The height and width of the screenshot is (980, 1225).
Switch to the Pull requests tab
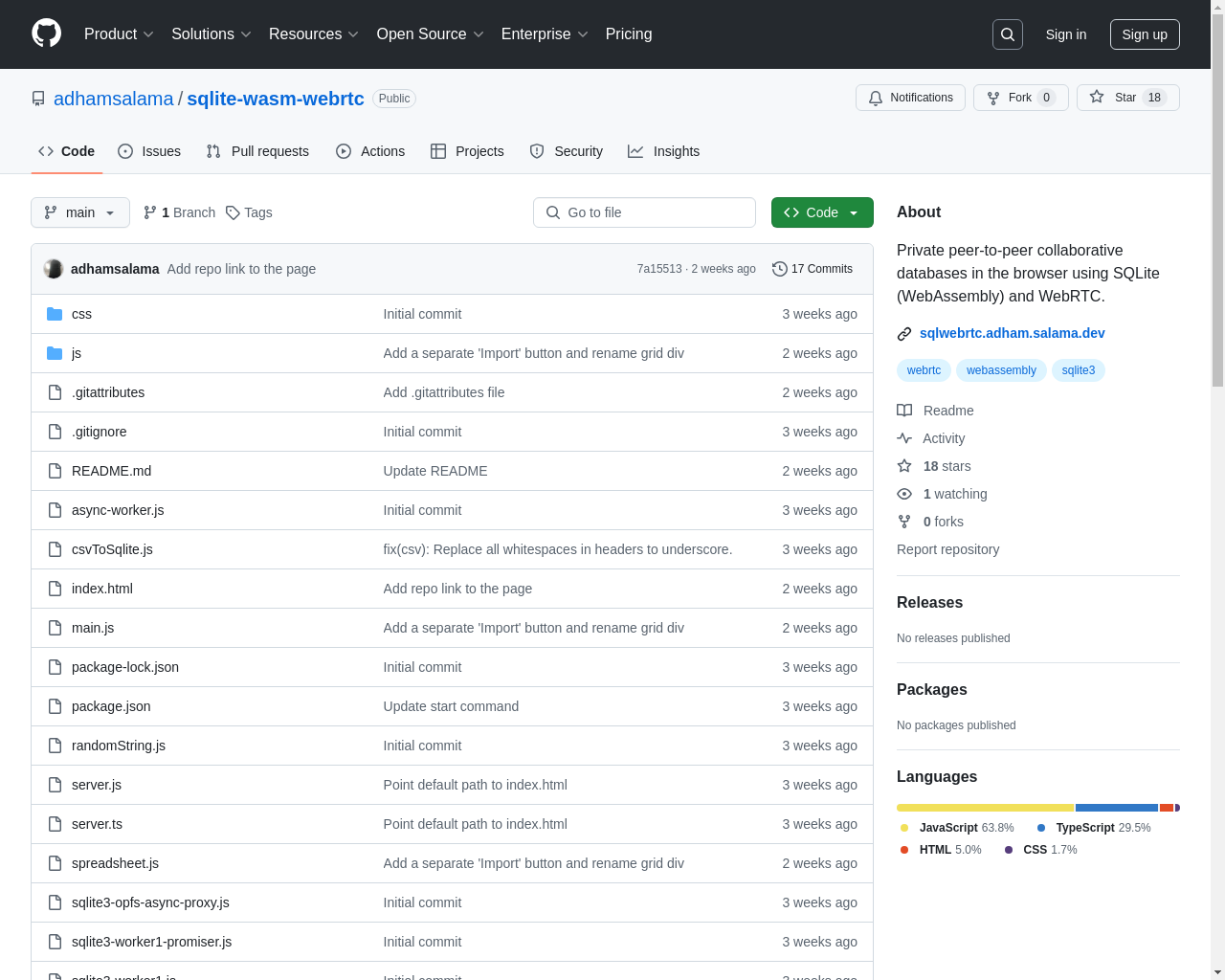point(257,151)
